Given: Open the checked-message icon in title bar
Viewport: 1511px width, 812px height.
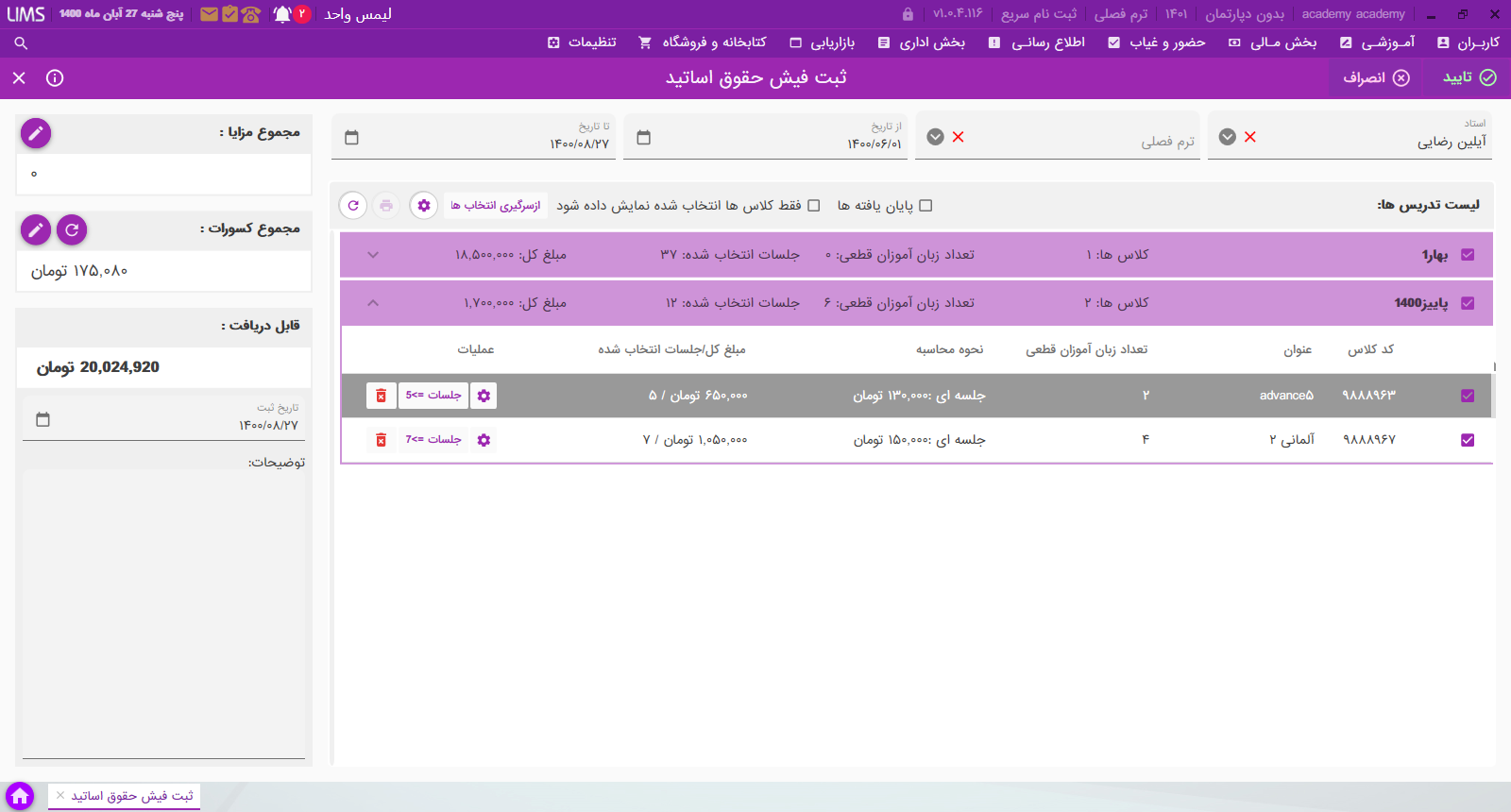Looking at the screenshot, I should pyautogui.click(x=229, y=14).
